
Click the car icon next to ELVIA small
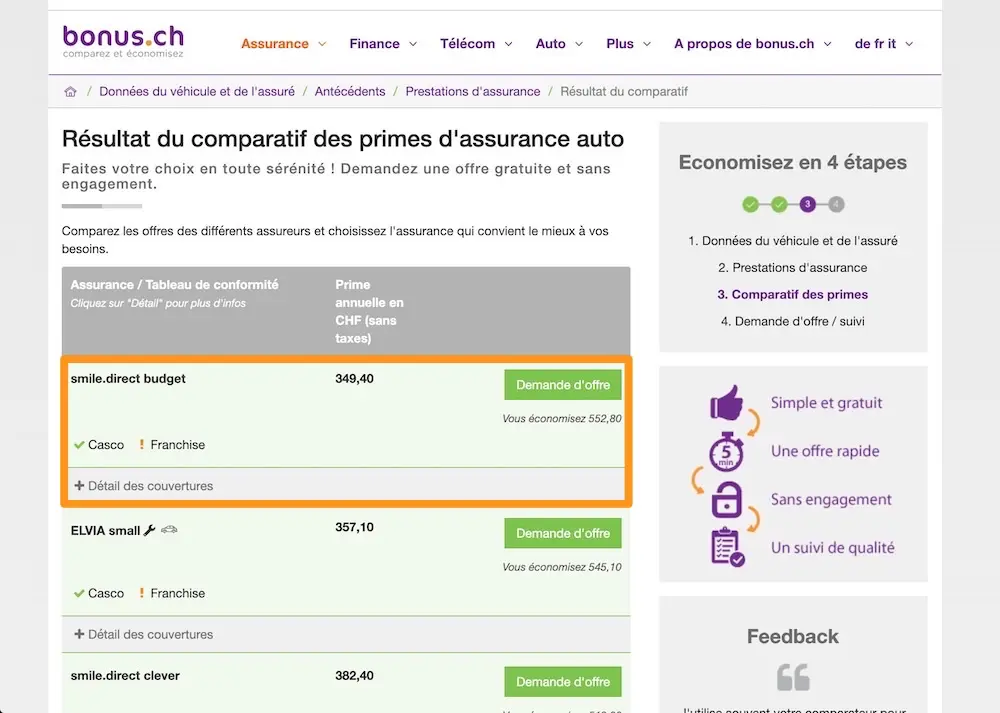169,529
